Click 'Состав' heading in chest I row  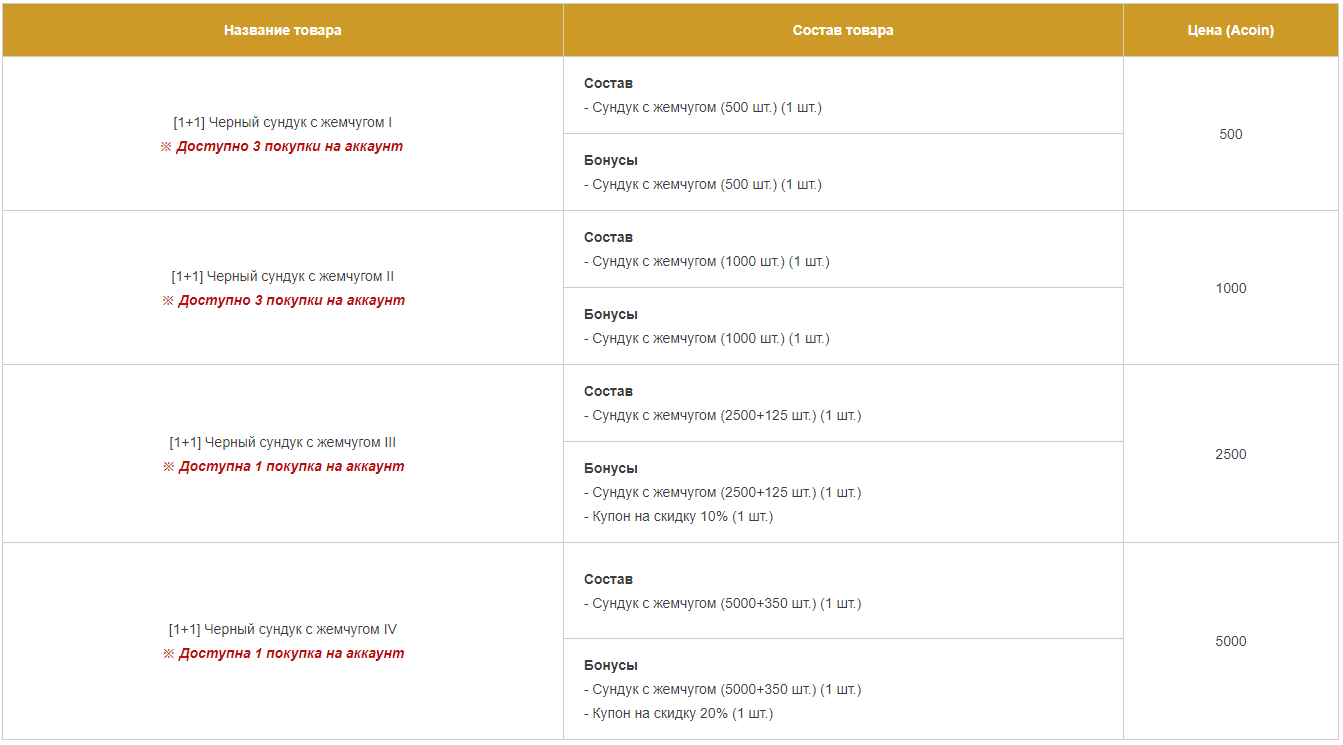(x=608, y=83)
